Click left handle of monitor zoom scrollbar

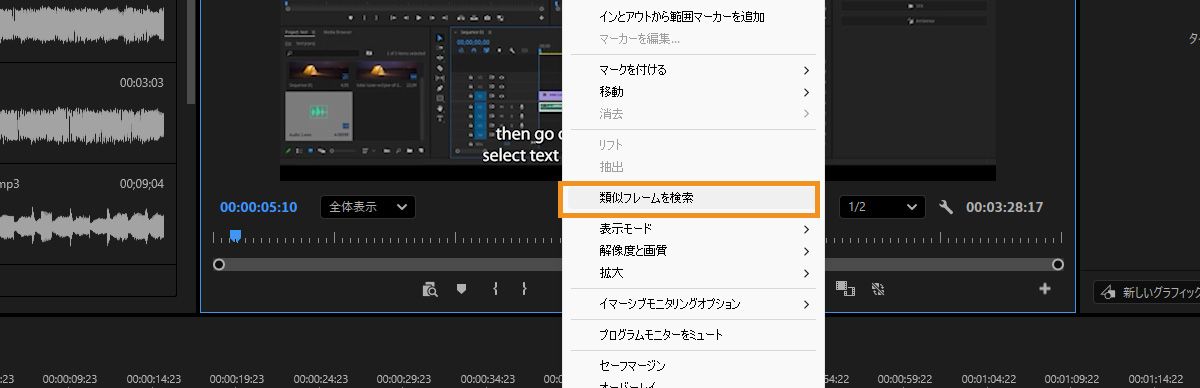click(219, 264)
